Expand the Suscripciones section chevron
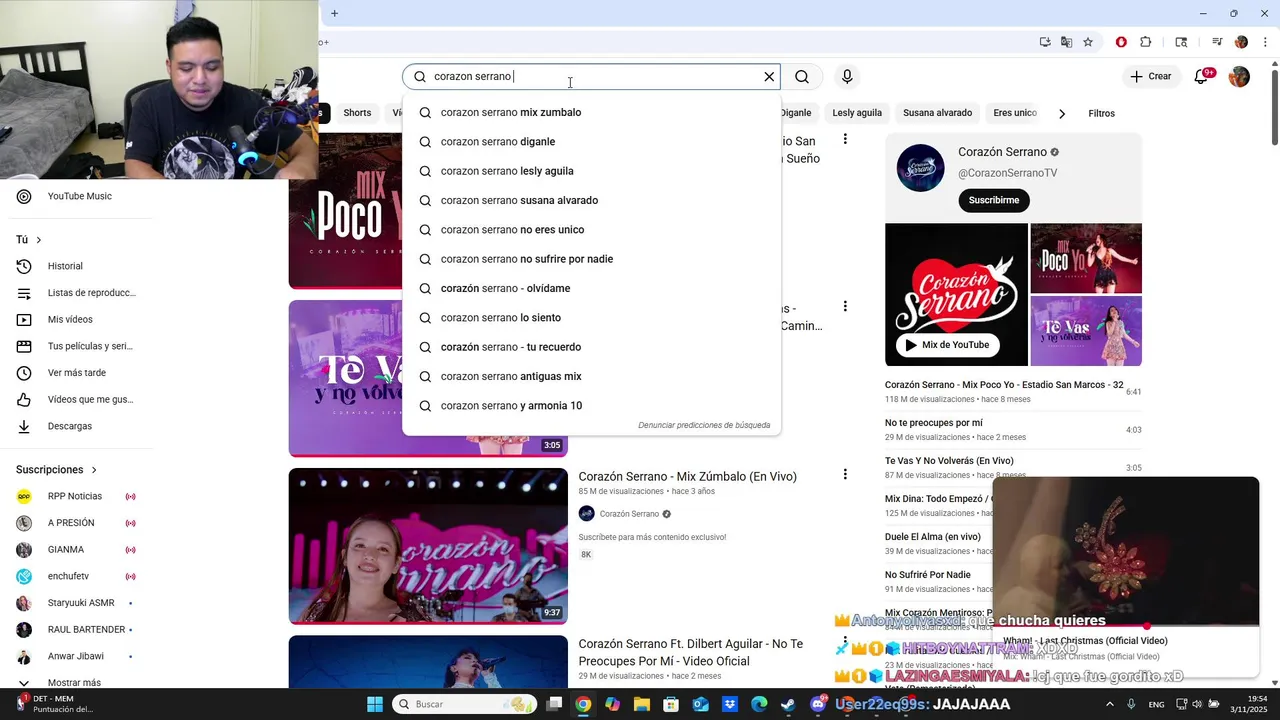The height and width of the screenshot is (720, 1280). [95, 470]
